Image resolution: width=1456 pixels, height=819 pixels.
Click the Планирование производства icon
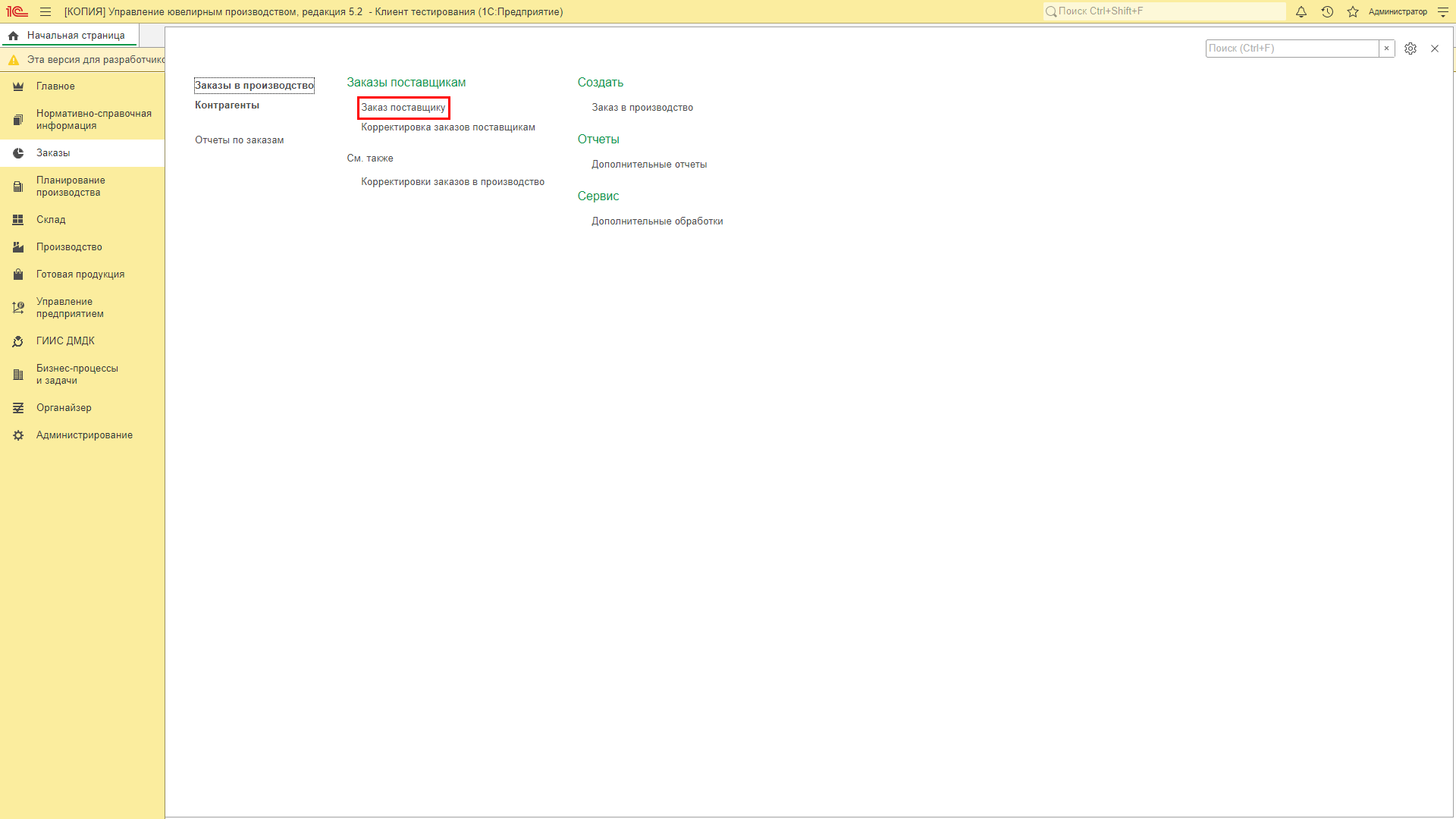(x=18, y=187)
